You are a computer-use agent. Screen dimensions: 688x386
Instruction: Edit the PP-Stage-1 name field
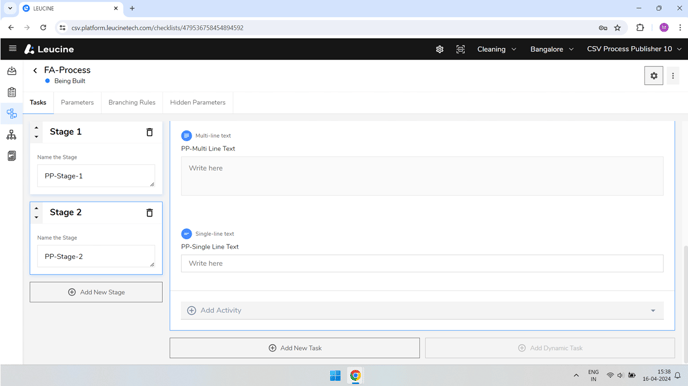[96, 175]
